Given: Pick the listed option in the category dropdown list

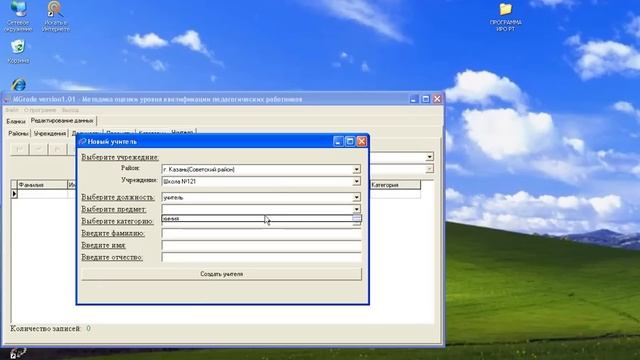Looking at the screenshot, I should 257,219.
